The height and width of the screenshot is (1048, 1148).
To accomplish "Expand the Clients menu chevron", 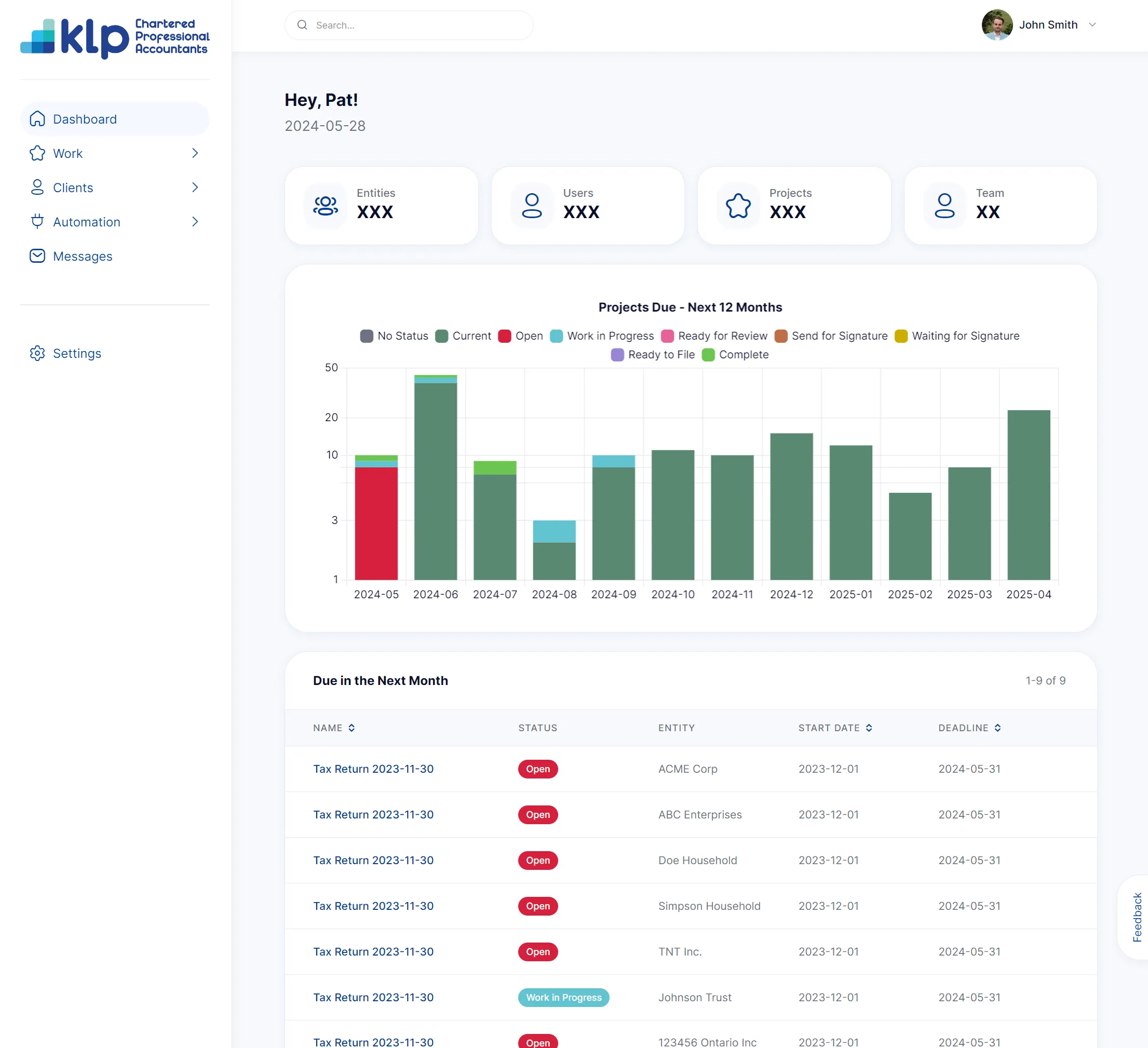I will [195, 187].
